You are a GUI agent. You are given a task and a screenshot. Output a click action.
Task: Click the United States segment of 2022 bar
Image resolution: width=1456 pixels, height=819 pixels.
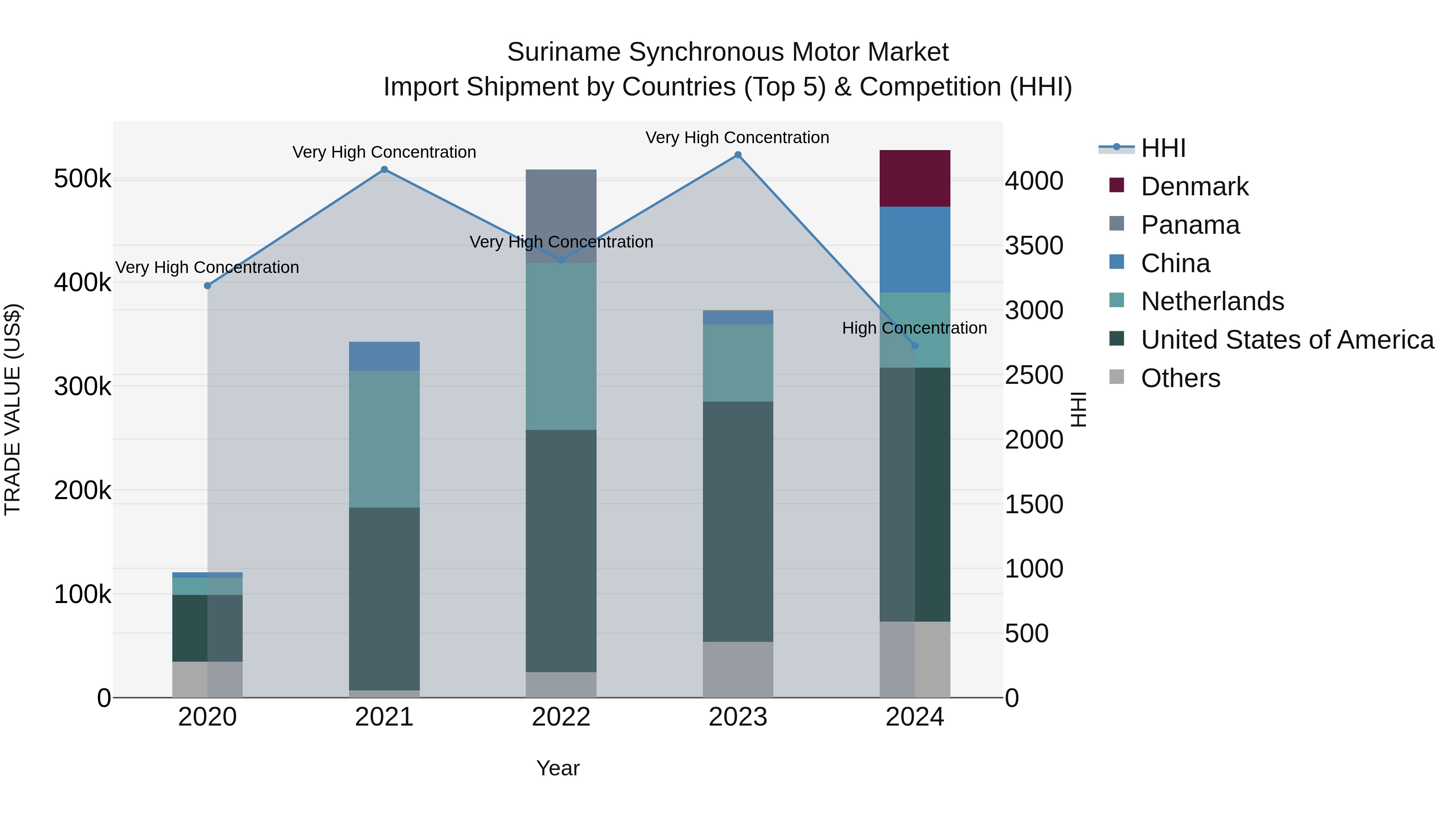(561, 551)
